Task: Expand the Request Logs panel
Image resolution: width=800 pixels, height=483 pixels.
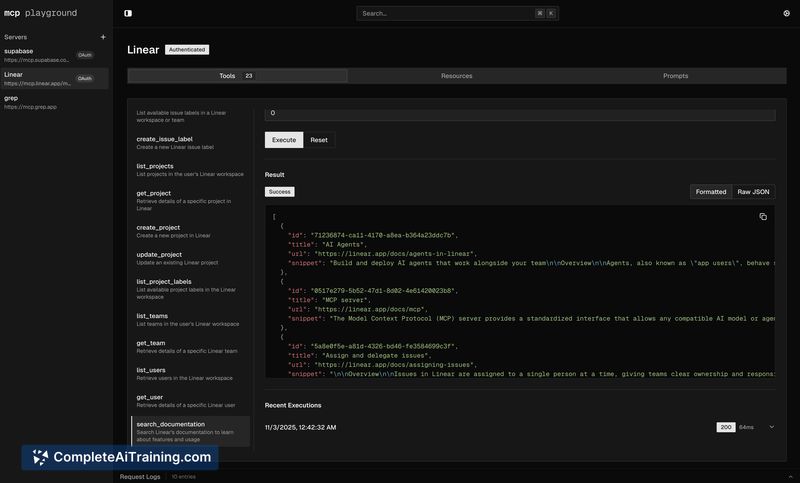Action: (140, 477)
